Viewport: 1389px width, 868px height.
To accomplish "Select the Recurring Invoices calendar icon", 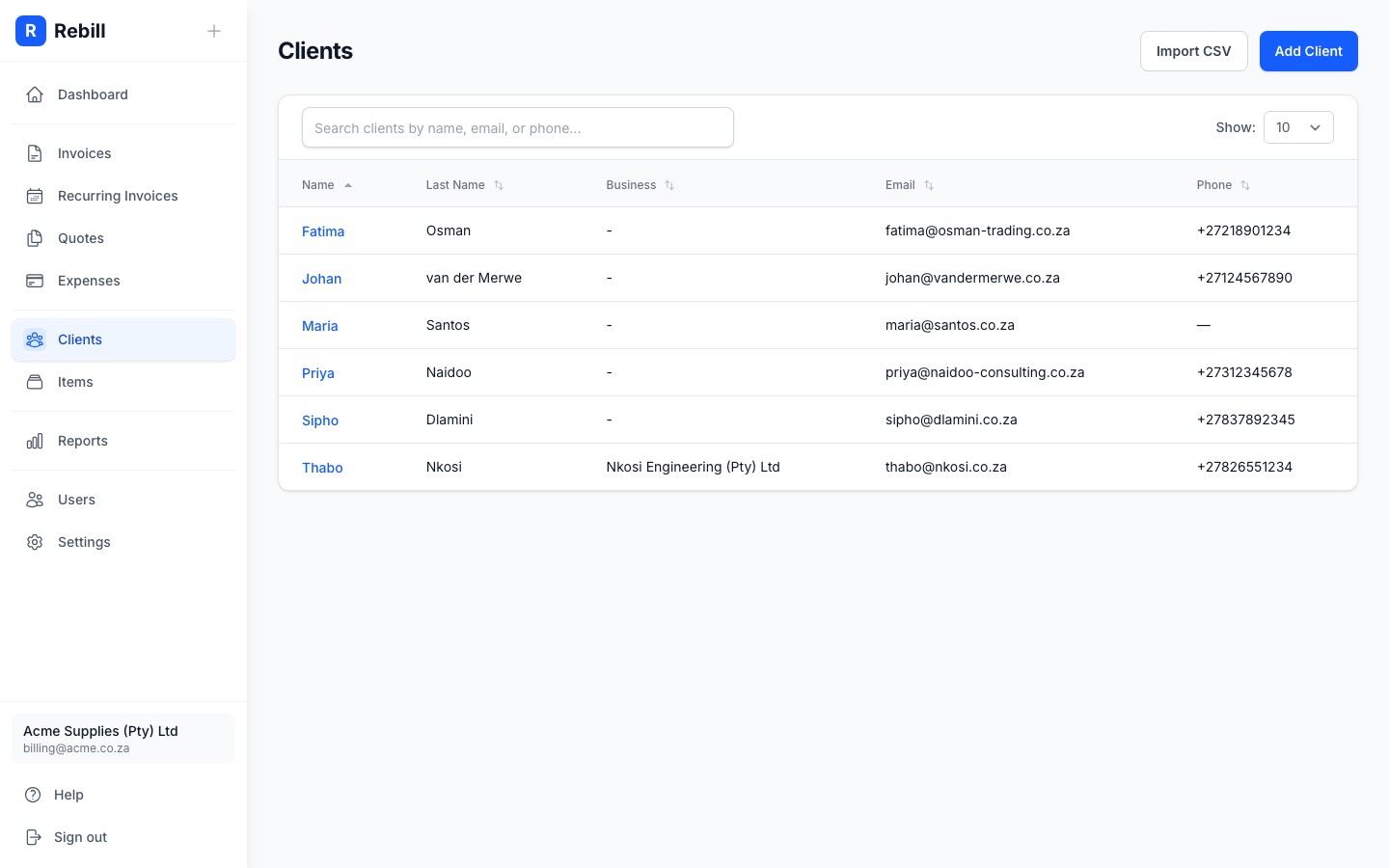I will tap(35, 195).
